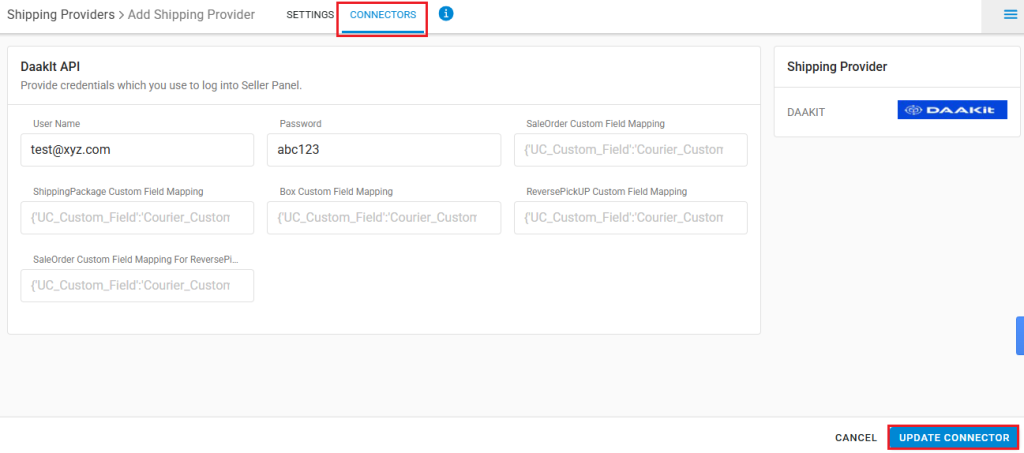1024x453 pixels.
Task: Click the blue side tab on right edge
Action: click(x=1020, y=336)
